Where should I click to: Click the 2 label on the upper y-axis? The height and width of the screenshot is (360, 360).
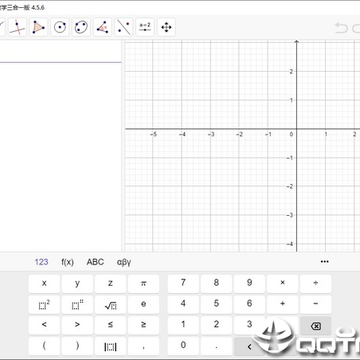pos(291,71)
